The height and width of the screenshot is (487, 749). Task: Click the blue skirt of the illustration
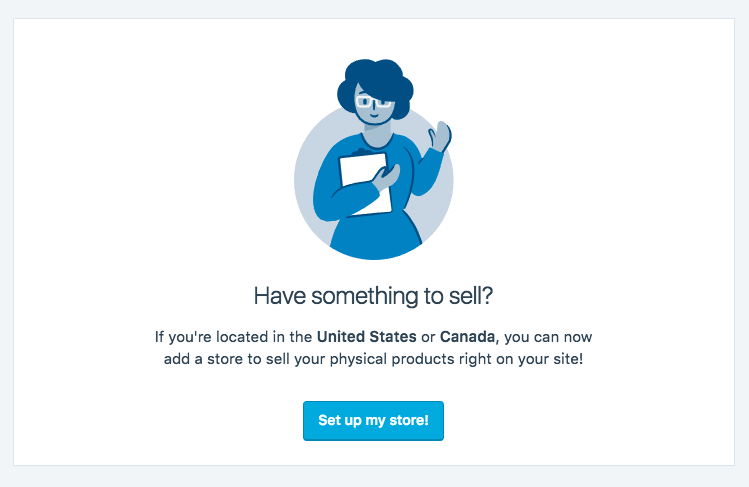(375, 235)
